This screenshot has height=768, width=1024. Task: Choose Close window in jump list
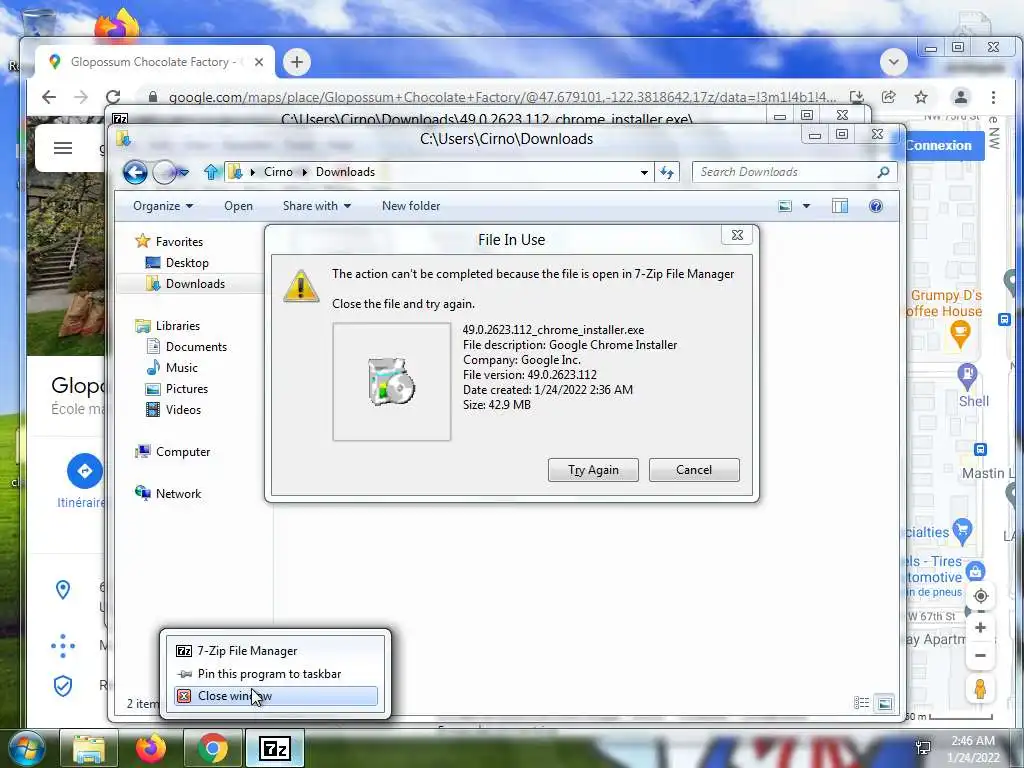point(276,696)
